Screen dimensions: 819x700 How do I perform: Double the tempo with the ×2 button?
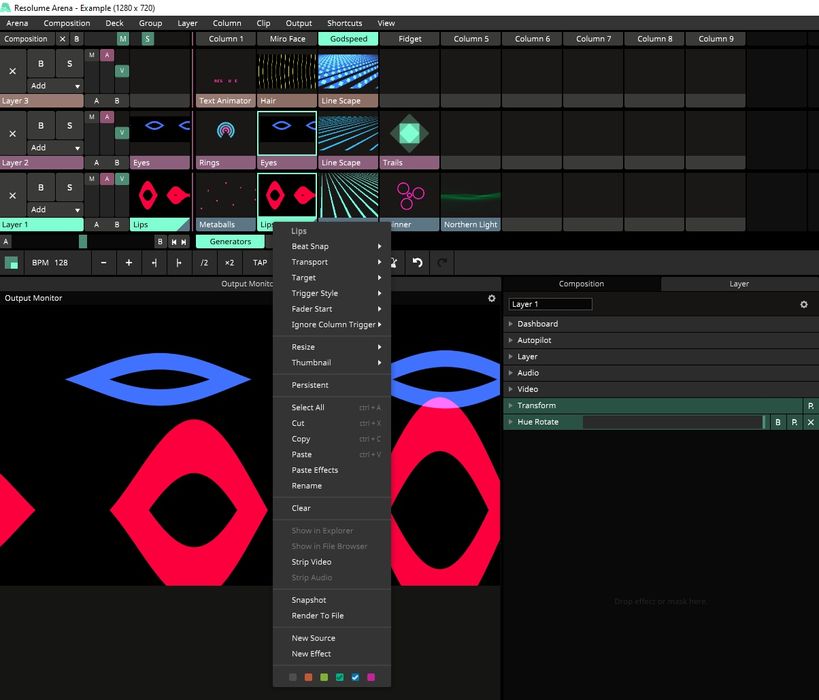point(229,262)
